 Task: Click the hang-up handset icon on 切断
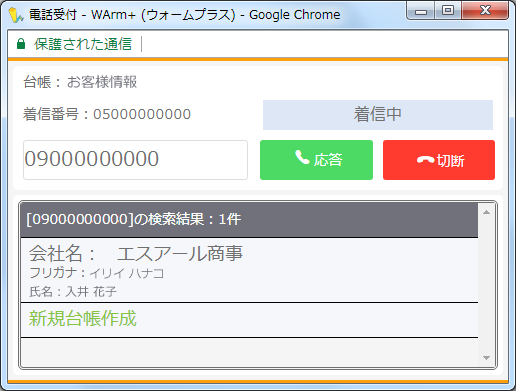pyautogui.click(x=425, y=160)
